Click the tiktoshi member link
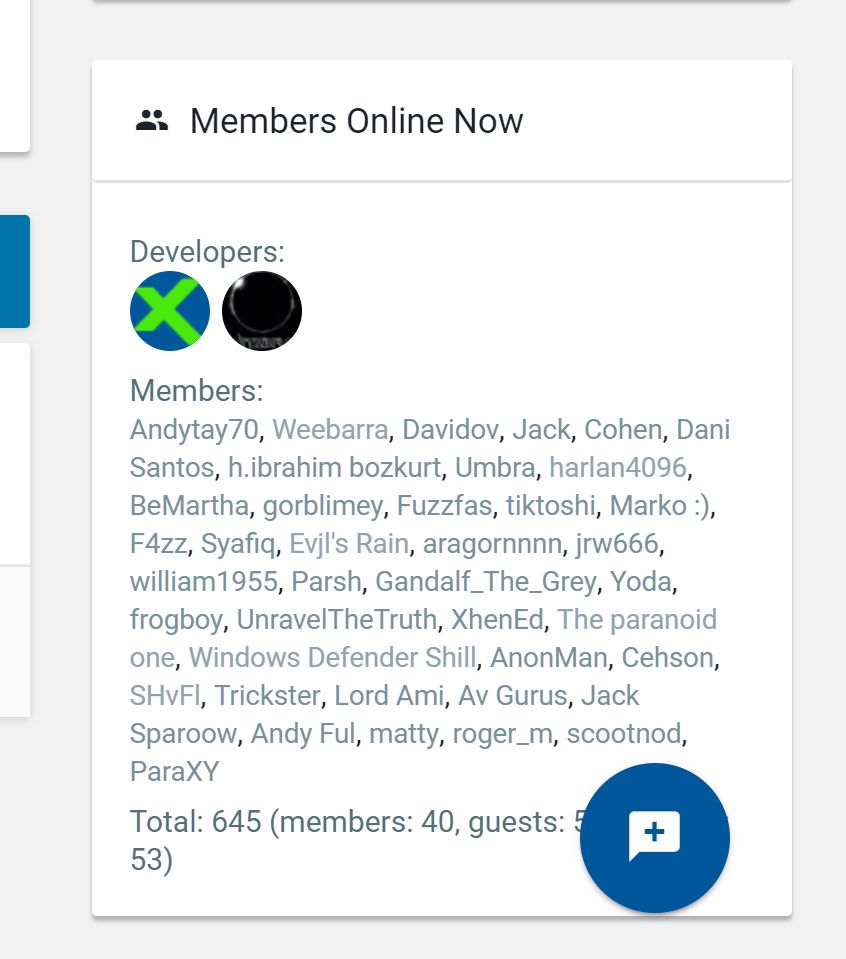Viewport: 846px width, 959px height. pyautogui.click(x=550, y=506)
